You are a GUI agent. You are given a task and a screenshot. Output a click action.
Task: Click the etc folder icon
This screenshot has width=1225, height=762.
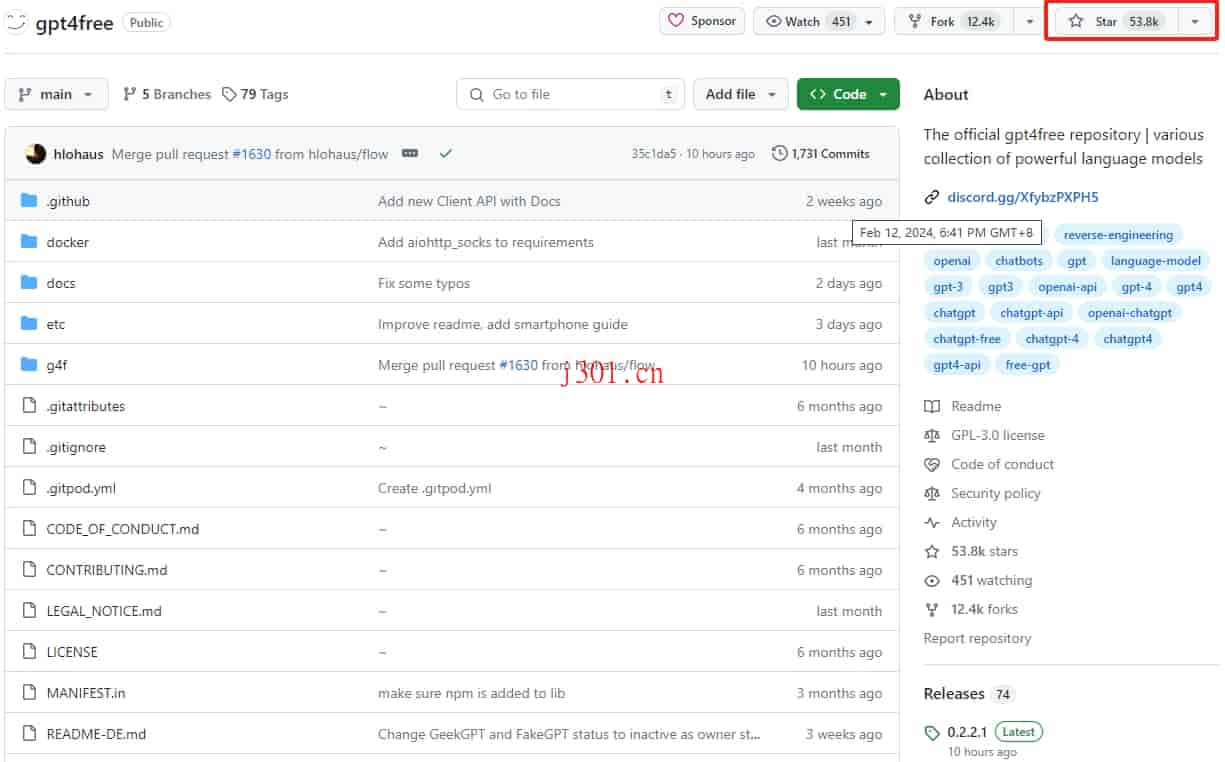click(29, 324)
